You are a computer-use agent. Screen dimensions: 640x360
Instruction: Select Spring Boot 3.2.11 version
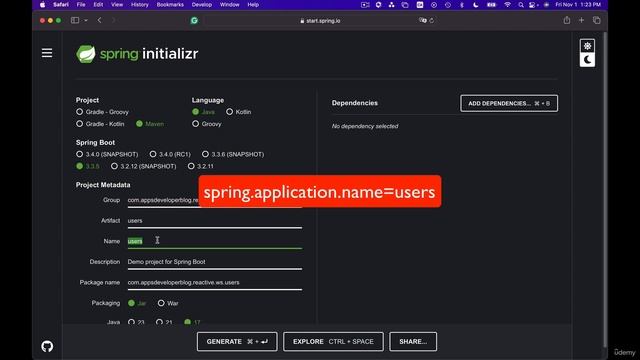point(200,166)
